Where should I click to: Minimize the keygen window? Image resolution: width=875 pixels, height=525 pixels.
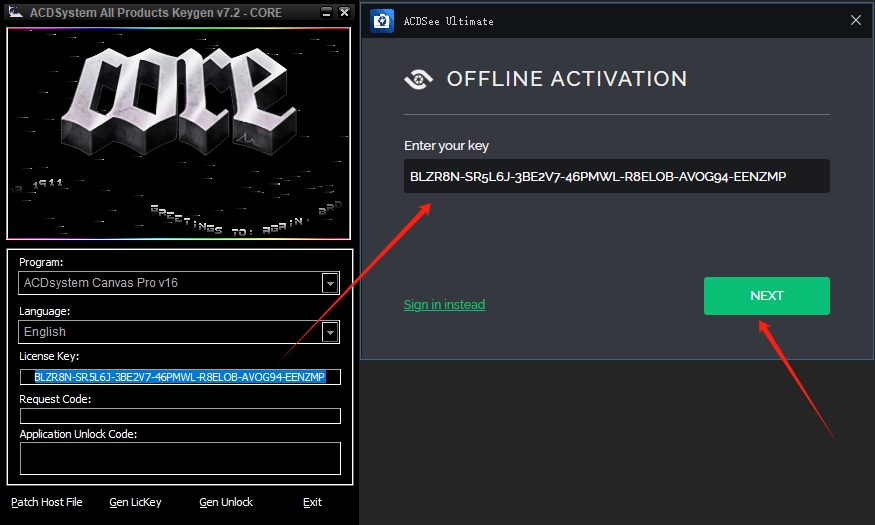click(326, 12)
